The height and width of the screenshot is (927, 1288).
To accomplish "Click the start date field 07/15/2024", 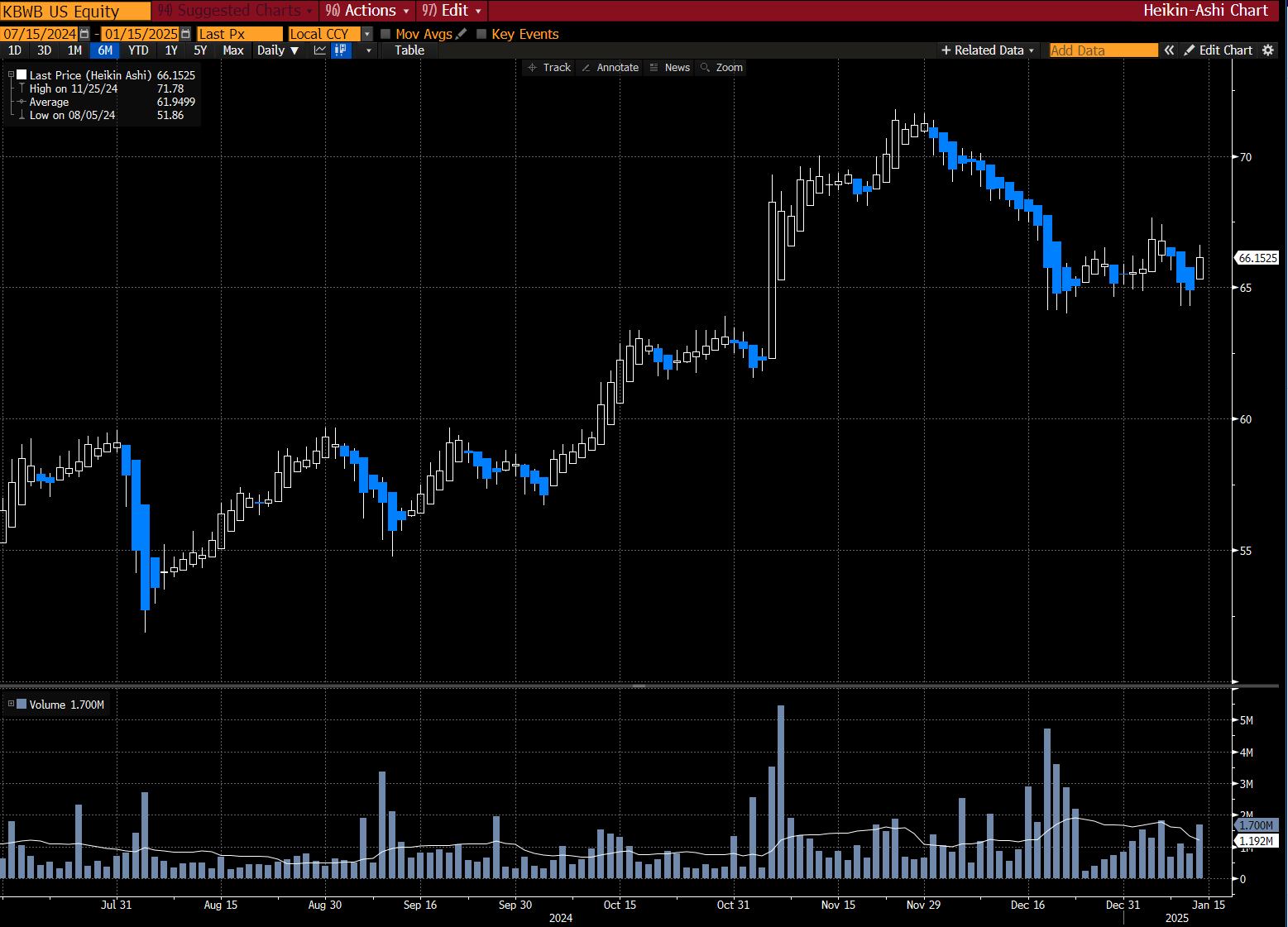I will (x=40, y=34).
